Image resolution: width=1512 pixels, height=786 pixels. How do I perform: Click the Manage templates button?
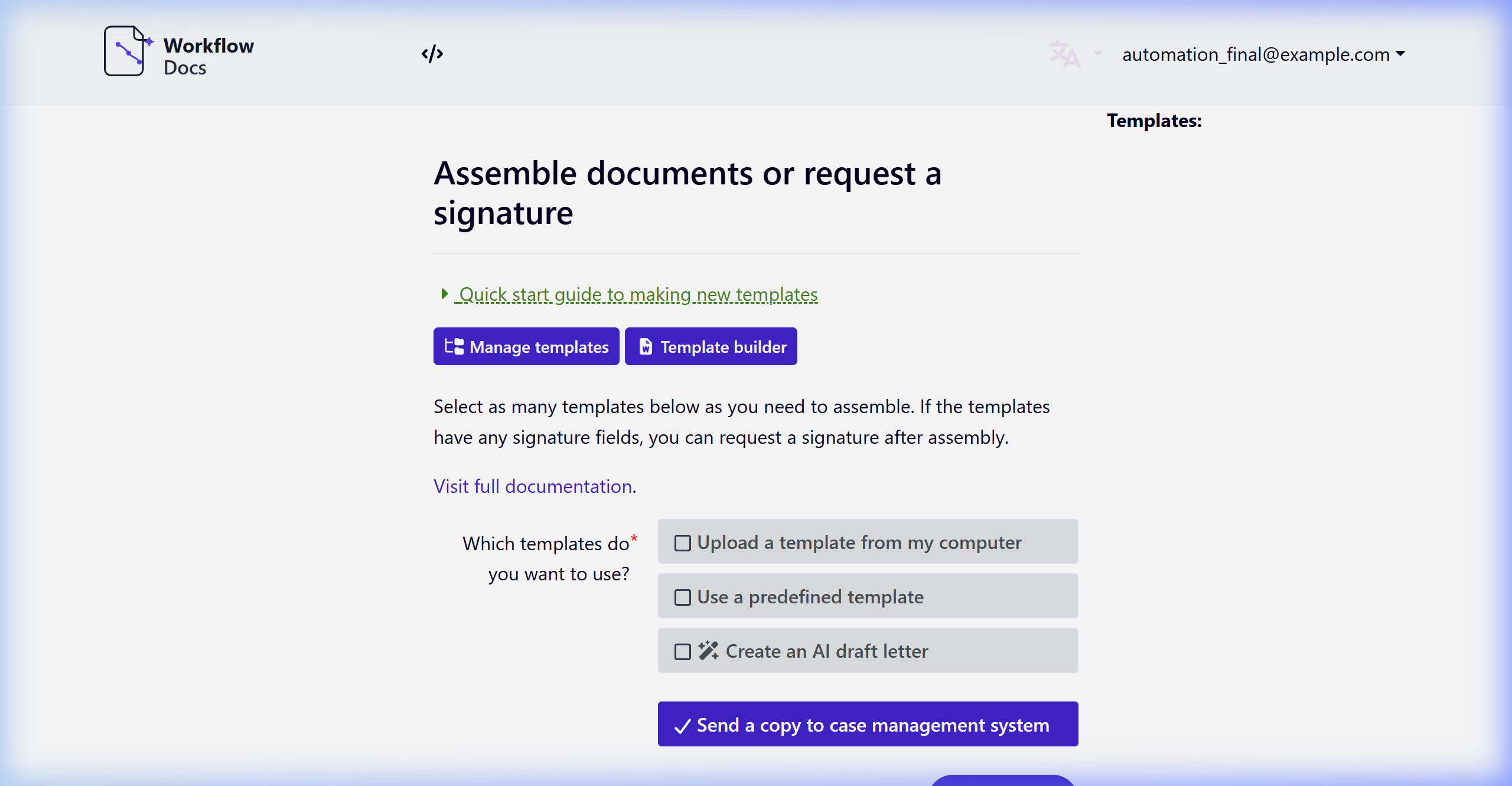point(526,346)
